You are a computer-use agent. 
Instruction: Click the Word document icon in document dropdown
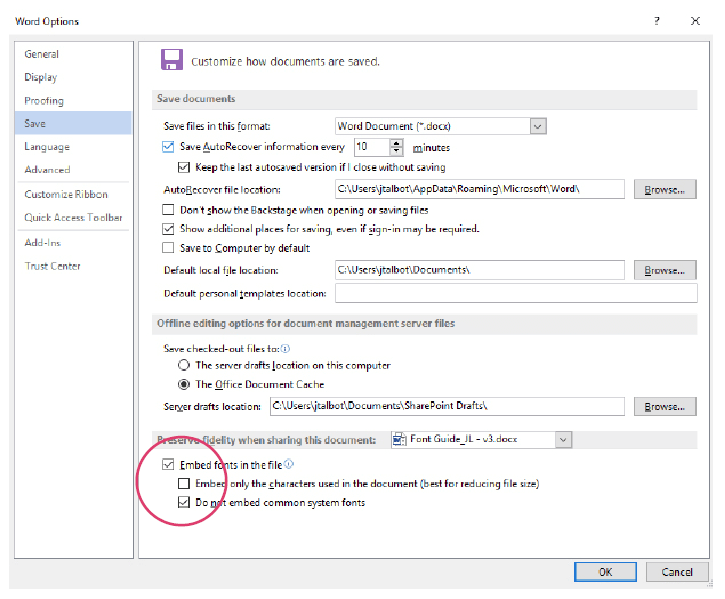(x=399, y=439)
